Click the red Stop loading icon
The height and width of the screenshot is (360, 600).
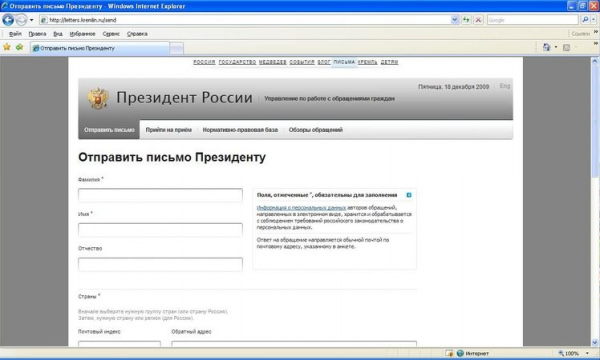coord(478,20)
